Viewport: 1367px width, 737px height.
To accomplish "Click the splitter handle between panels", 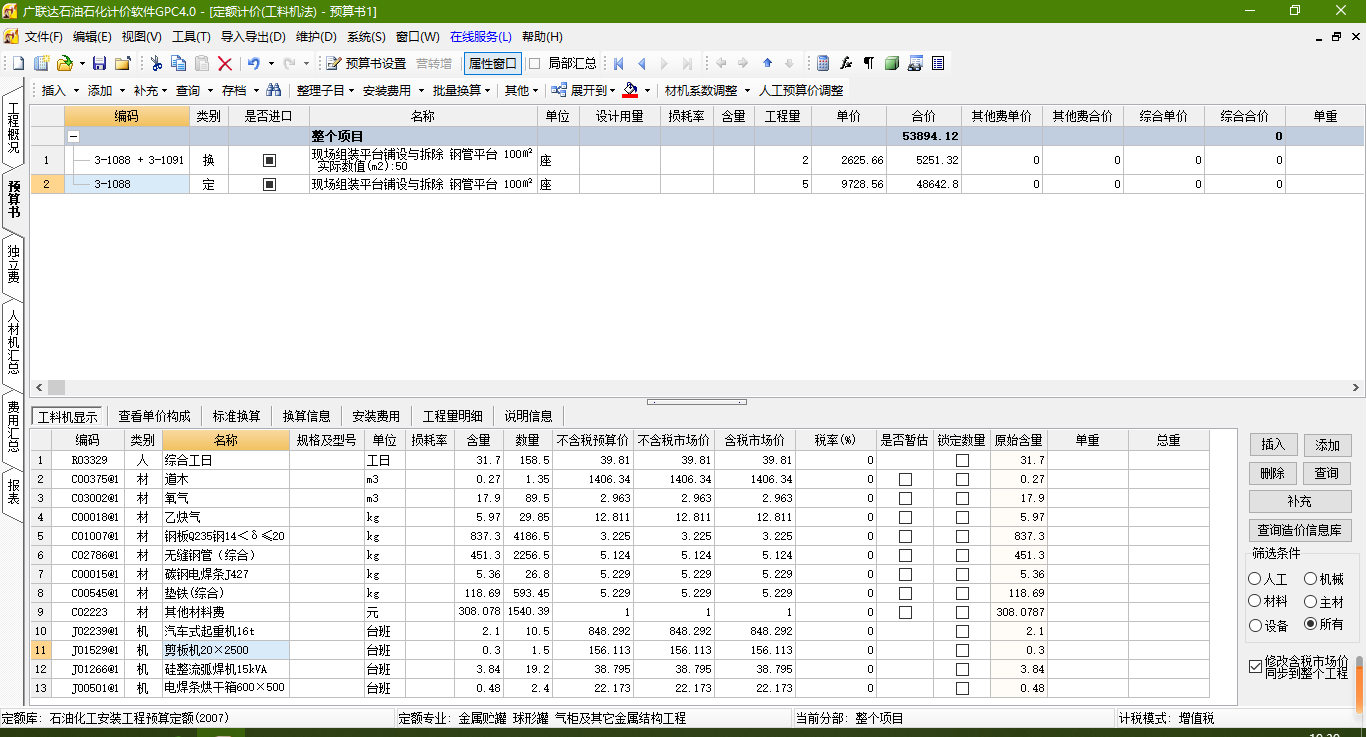I will click(x=697, y=402).
